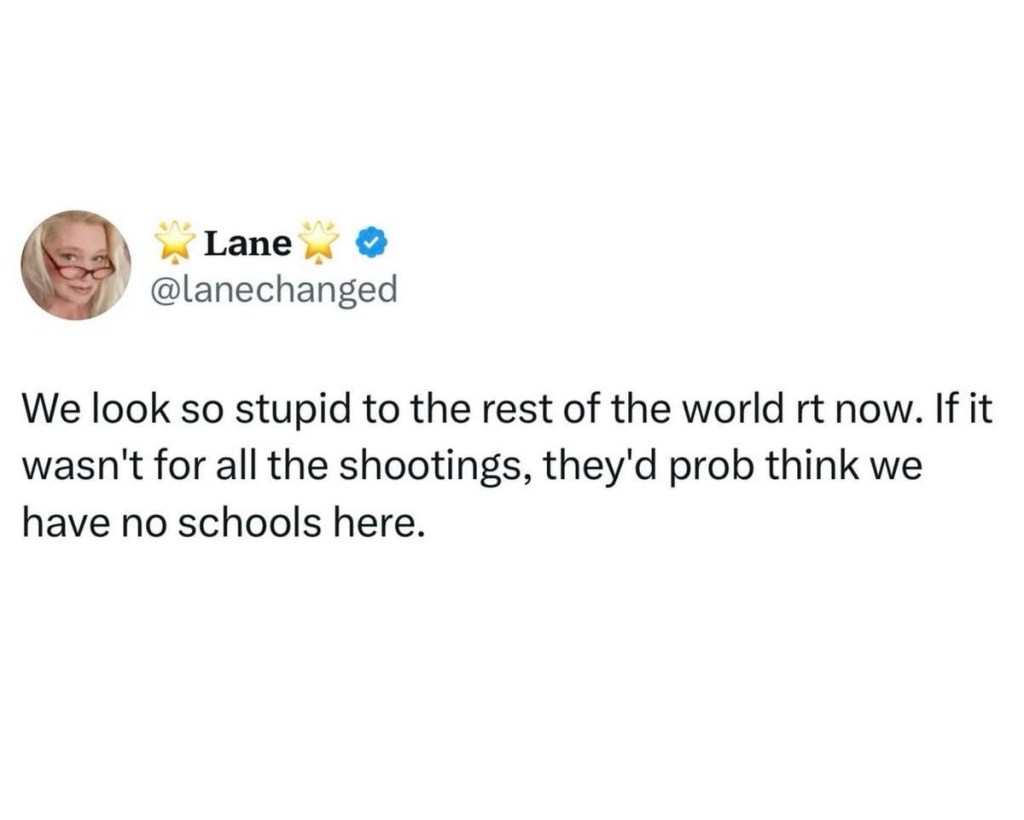Open the @lanechanged handle link
This screenshot has height=820, width=1024.
(272, 290)
